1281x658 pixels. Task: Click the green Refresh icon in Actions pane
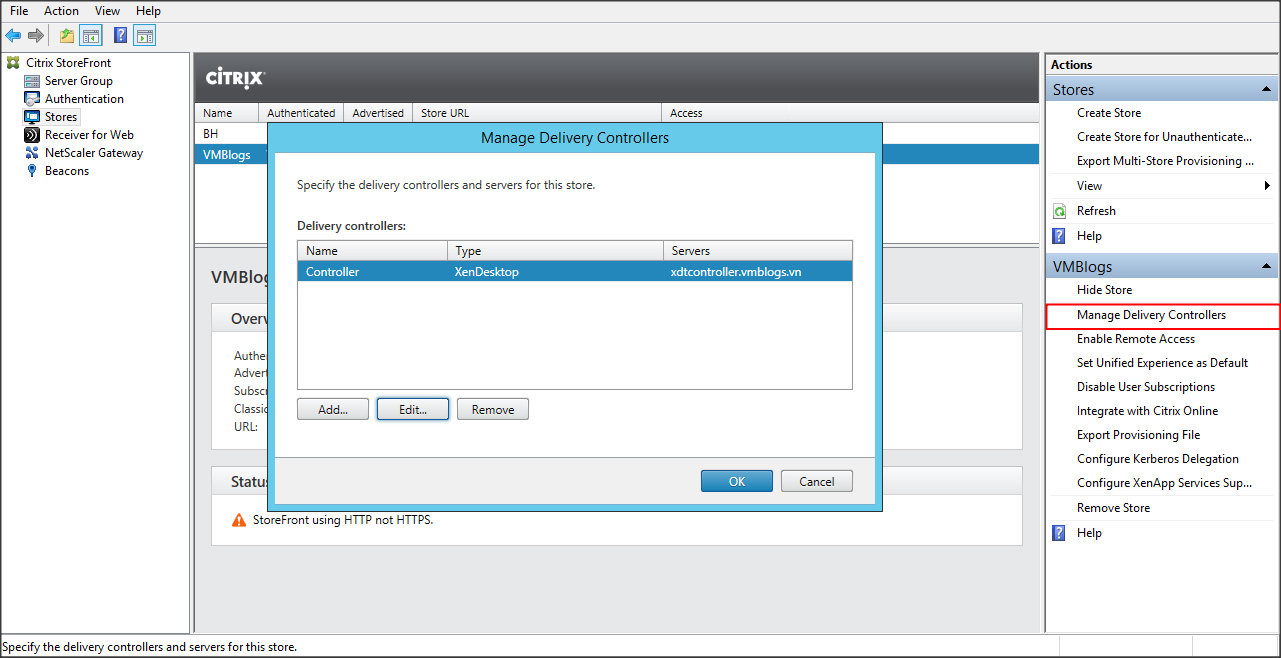pyautogui.click(x=1059, y=211)
